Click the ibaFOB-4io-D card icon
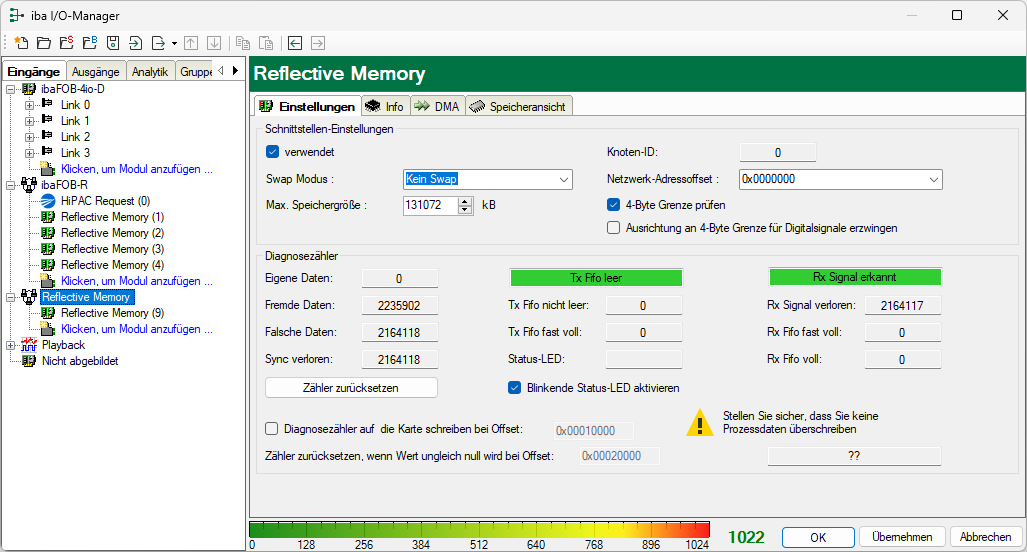Screen dimensions: 1027x552 pos(29,89)
